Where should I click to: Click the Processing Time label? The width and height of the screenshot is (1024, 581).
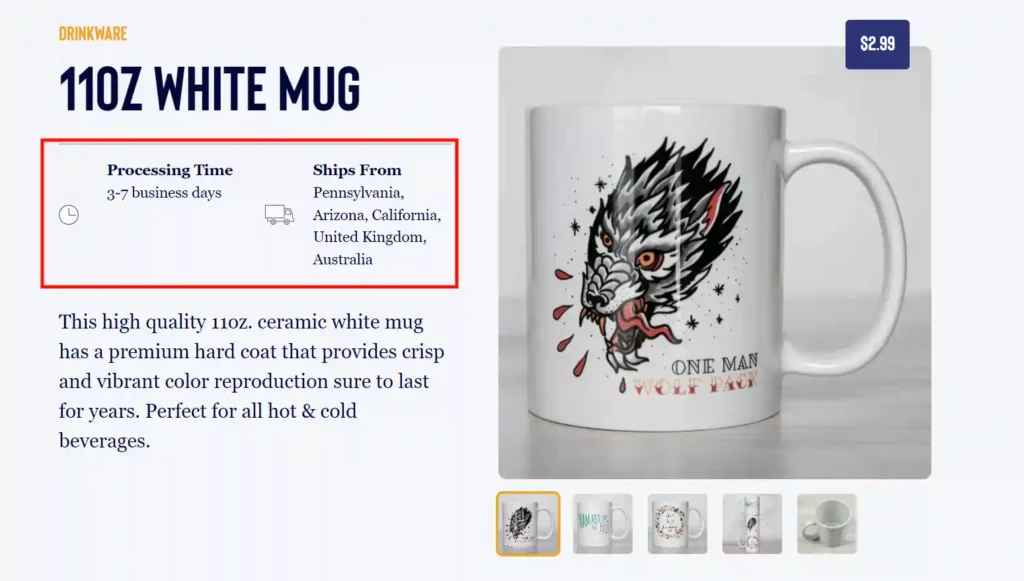coord(170,170)
